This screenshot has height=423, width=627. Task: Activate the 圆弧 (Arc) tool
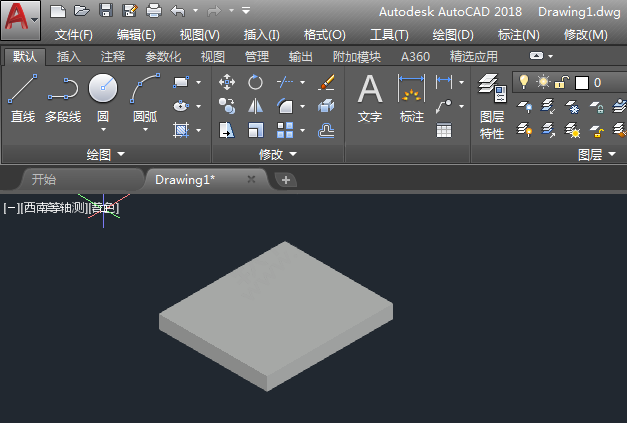tap(145, 90)
